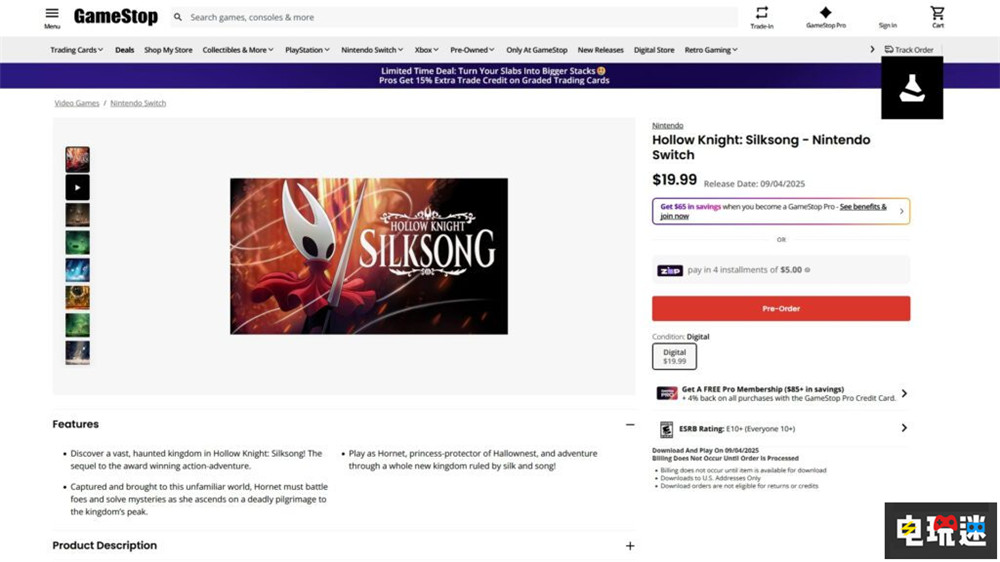This screenshot has width=1000, height=562.
Task: Click the search magnifier icon
Action: click(x=178, y=17)
